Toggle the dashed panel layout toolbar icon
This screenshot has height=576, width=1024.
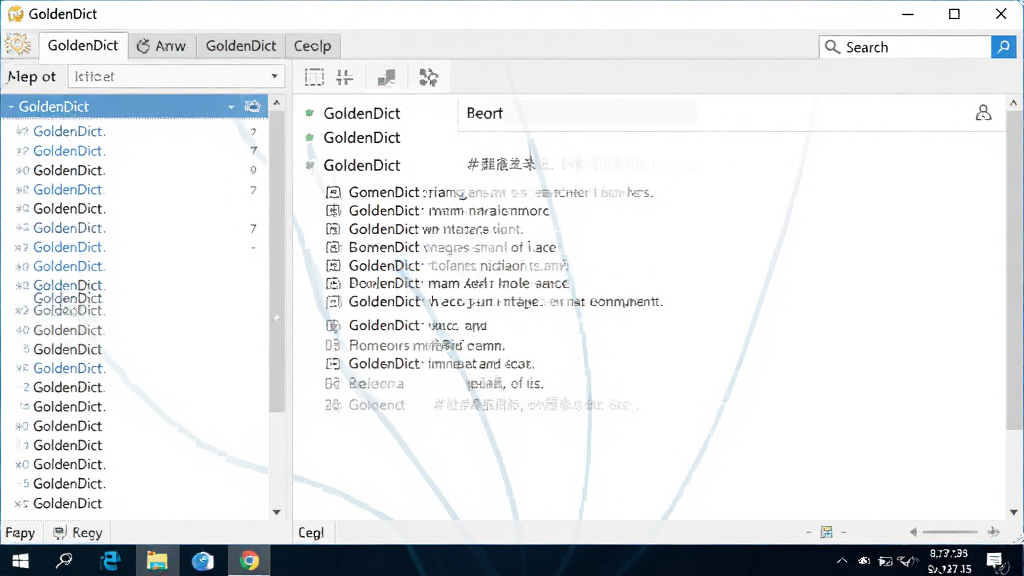click(314, 77)
